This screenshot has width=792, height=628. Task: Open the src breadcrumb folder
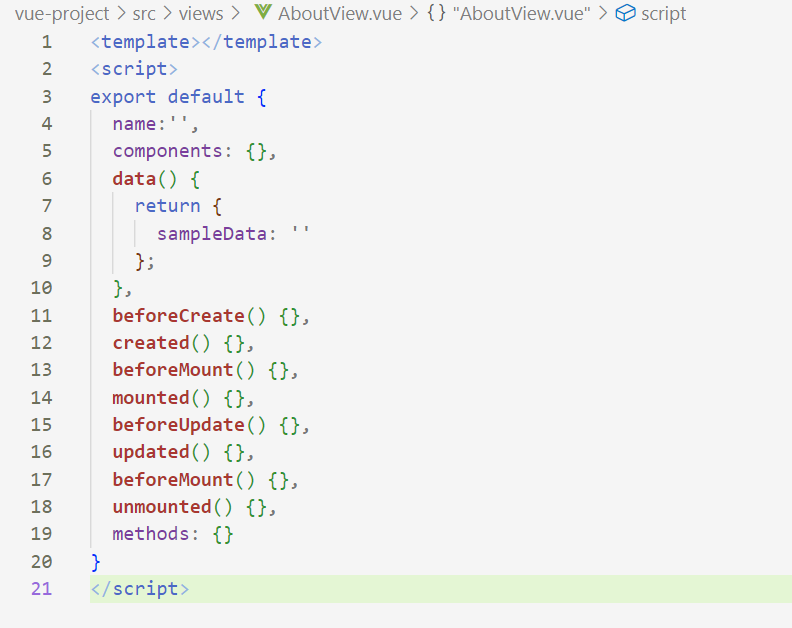pos(144,14)
